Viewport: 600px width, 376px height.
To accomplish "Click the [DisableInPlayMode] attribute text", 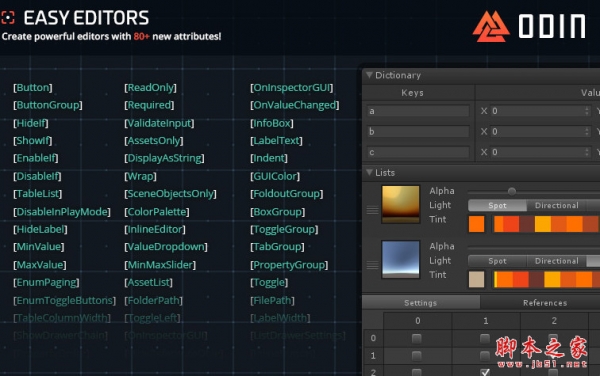I will pyautogui.click(x=62, y=212).
